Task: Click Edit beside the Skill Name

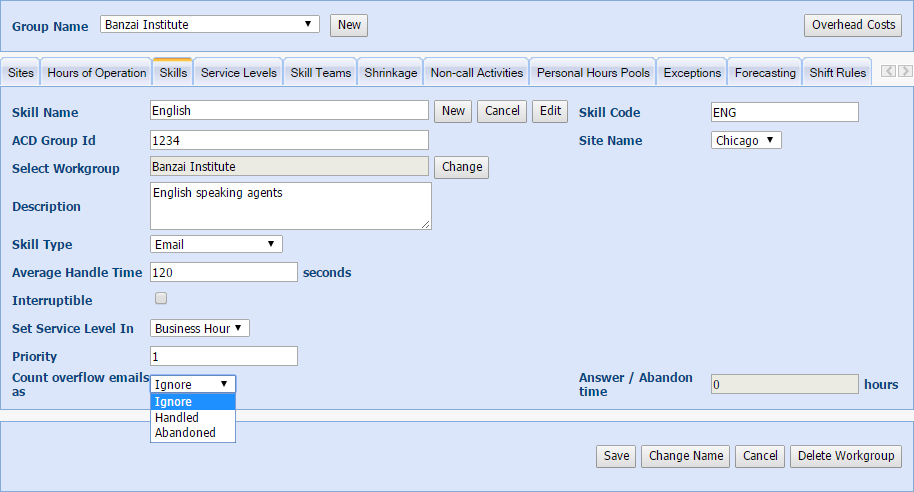Action: (550, 111)
